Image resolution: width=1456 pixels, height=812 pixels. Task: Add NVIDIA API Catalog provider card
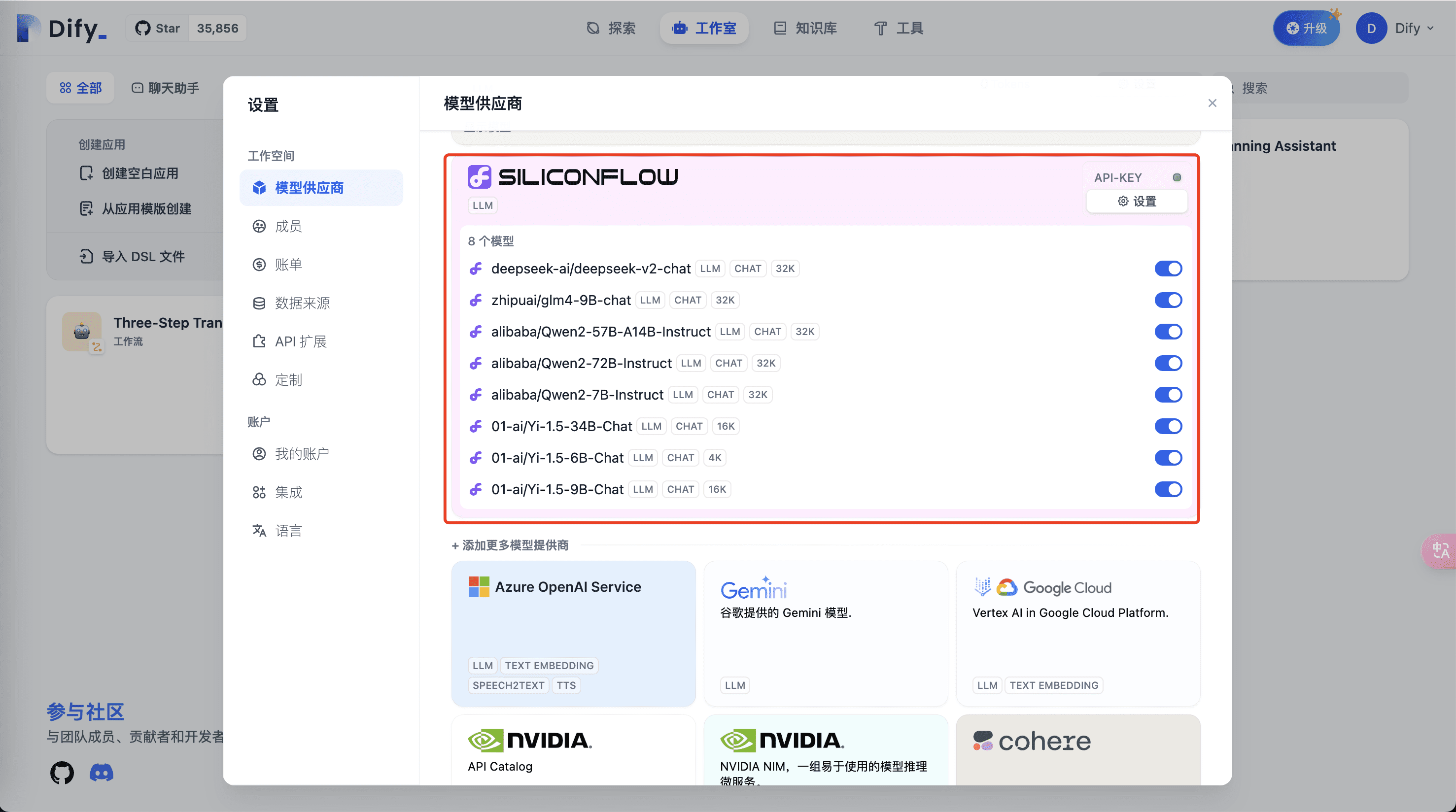point(573,750)
